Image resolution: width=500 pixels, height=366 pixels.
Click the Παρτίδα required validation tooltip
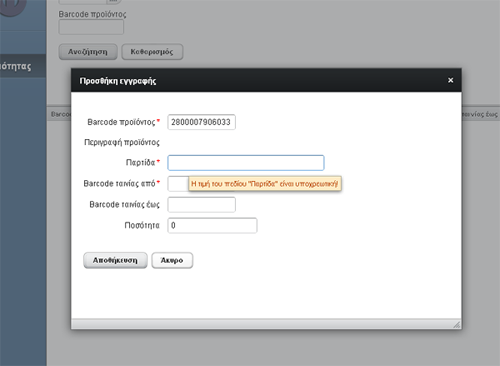coord(265,184)
